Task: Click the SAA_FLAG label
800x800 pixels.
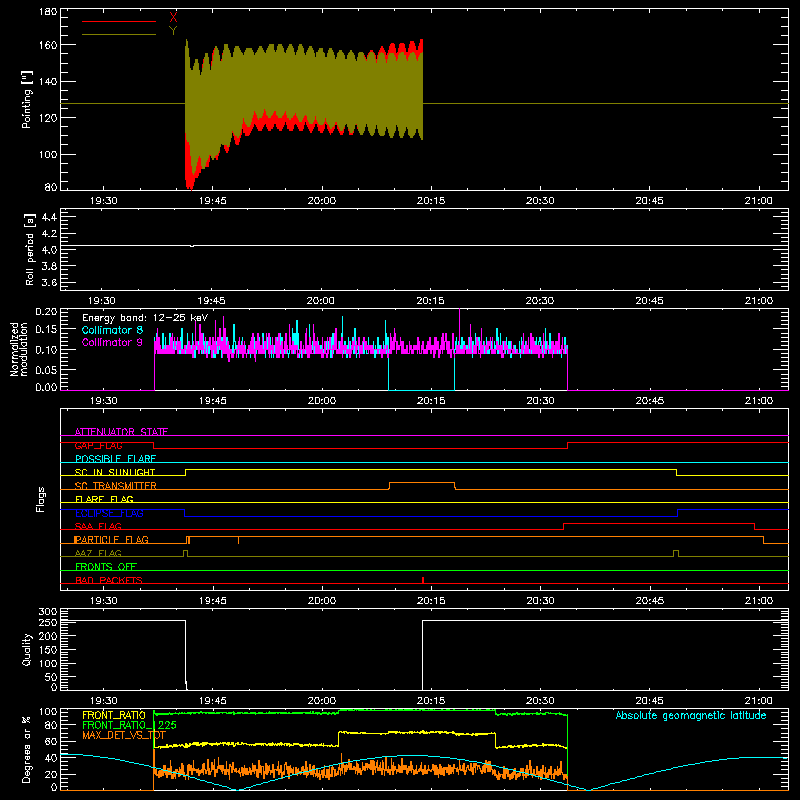Action: [x=98, y=527]
